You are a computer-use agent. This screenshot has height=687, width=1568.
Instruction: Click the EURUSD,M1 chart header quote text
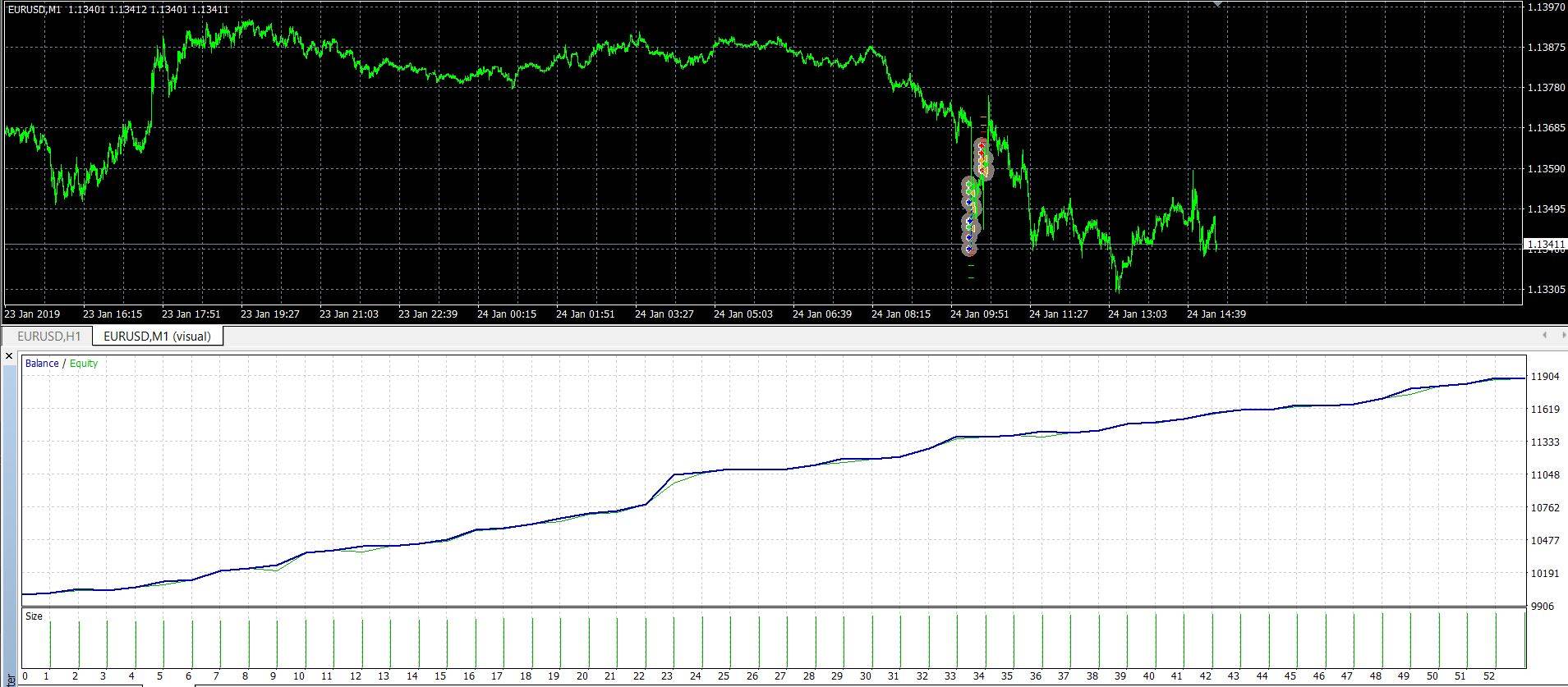click(118, 10)
